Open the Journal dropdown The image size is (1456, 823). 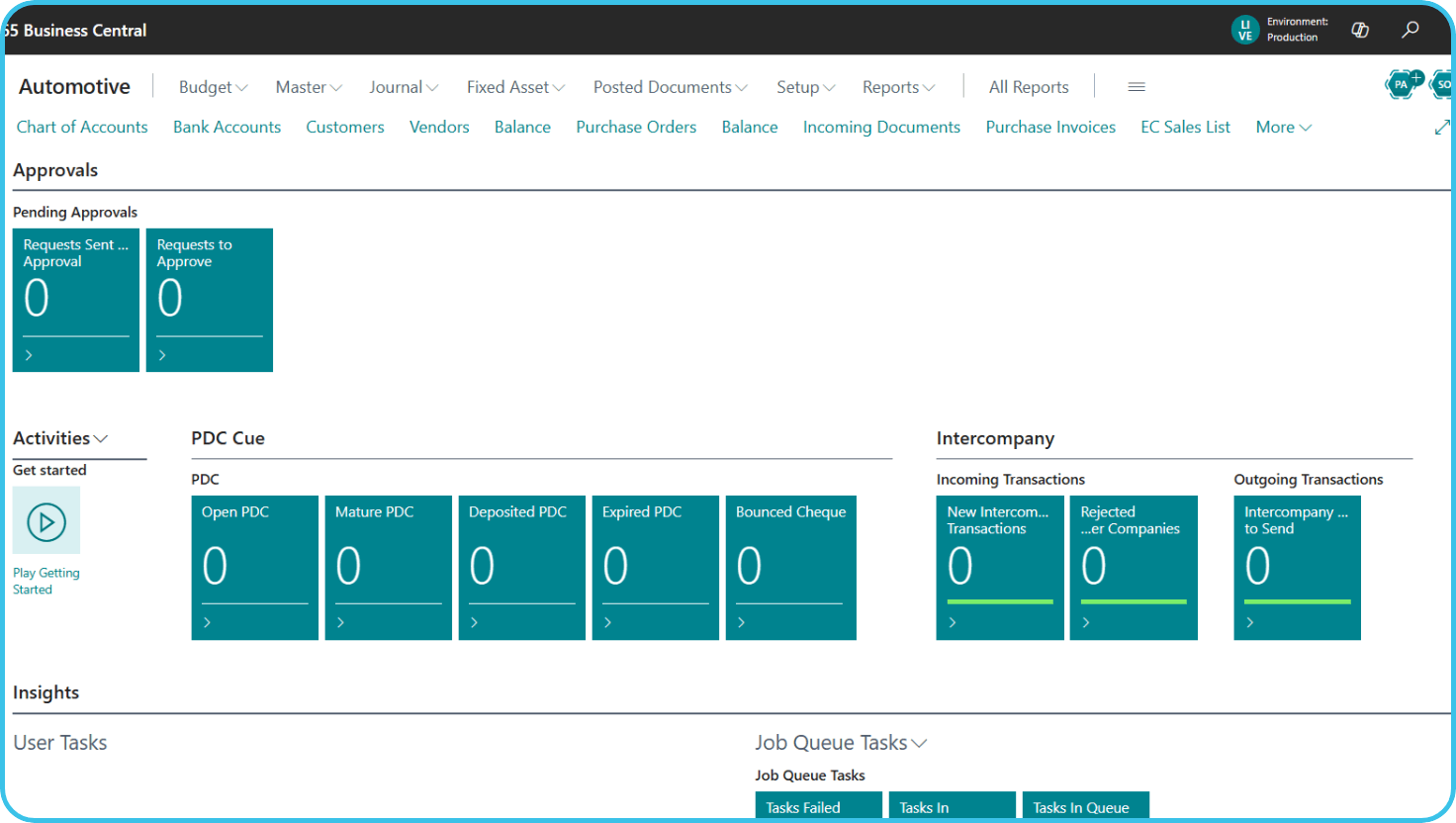(404, 87)
